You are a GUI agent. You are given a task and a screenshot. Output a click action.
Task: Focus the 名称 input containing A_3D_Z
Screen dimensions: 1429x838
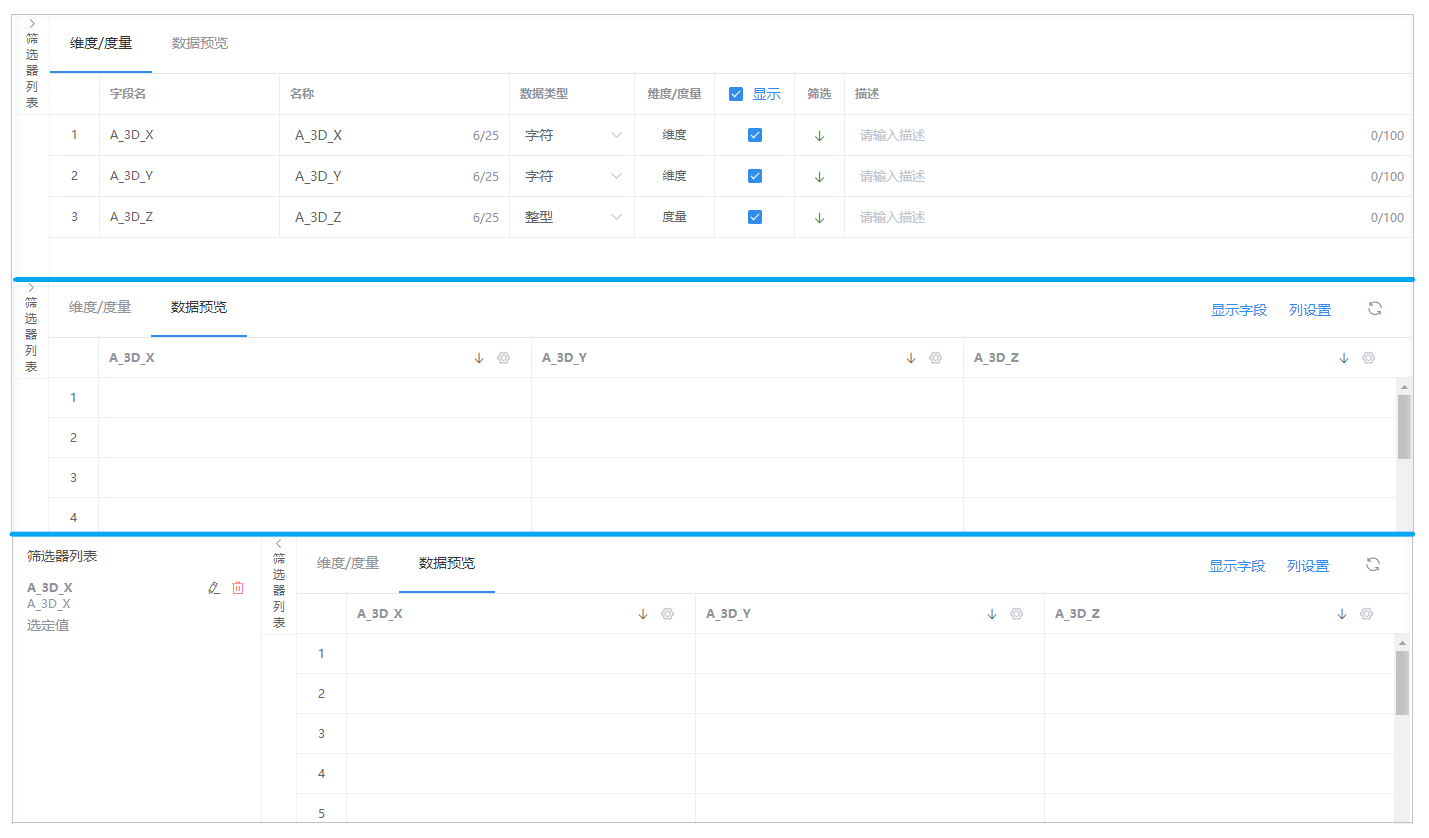tap(395, 217)
